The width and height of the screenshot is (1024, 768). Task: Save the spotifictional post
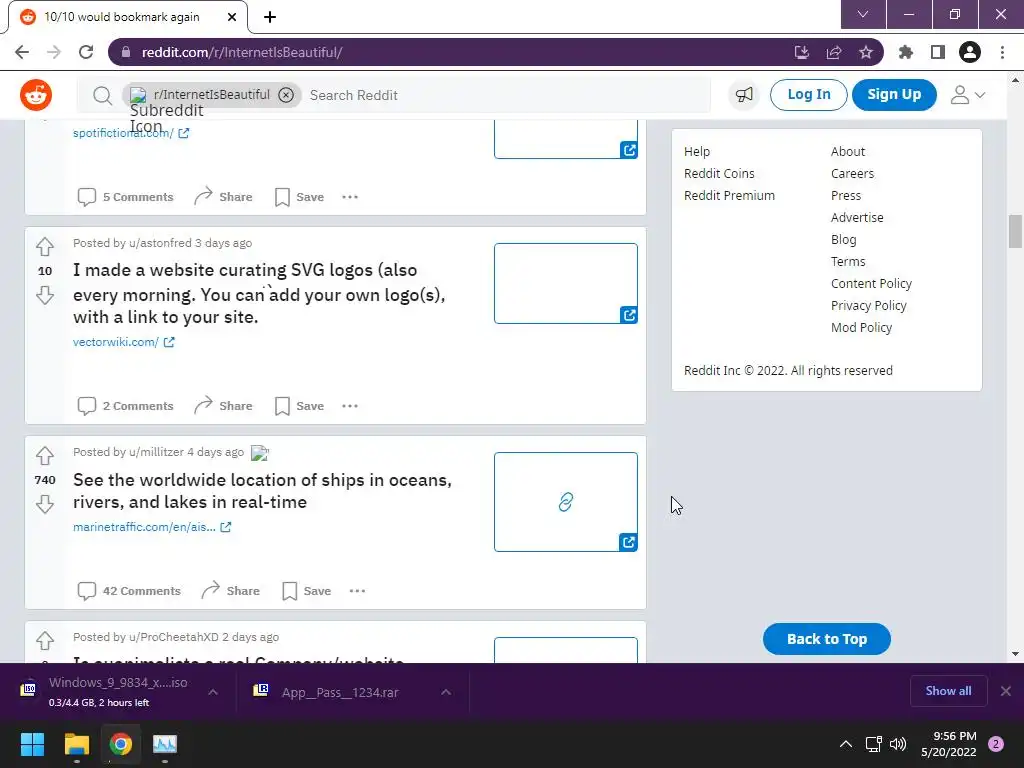(299, 197)
